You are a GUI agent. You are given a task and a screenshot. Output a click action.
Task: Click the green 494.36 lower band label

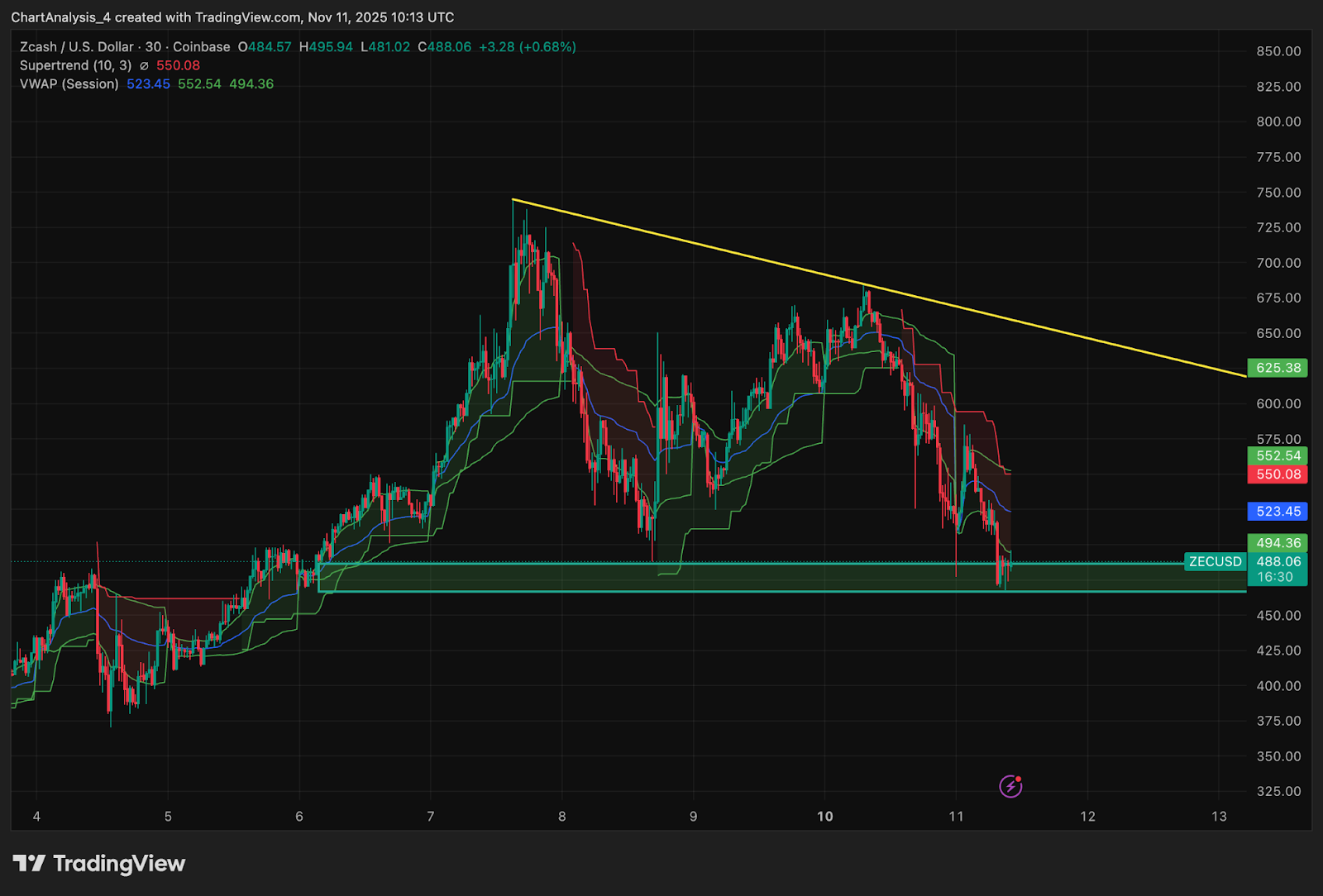click(x=1278, y=543)
